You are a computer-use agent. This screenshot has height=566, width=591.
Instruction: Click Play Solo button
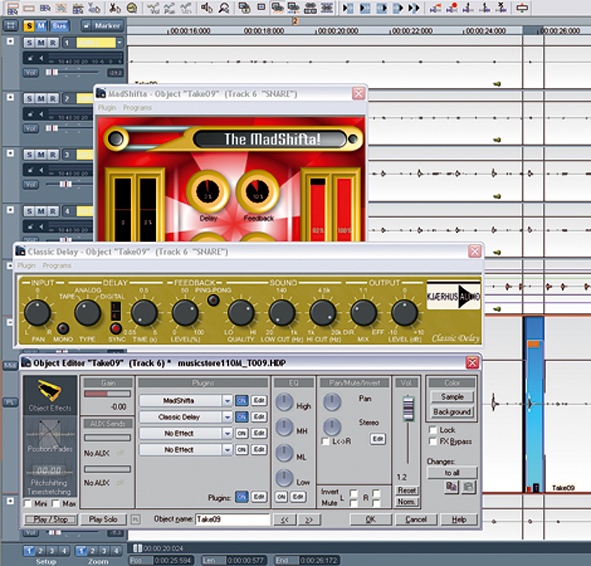103,519
